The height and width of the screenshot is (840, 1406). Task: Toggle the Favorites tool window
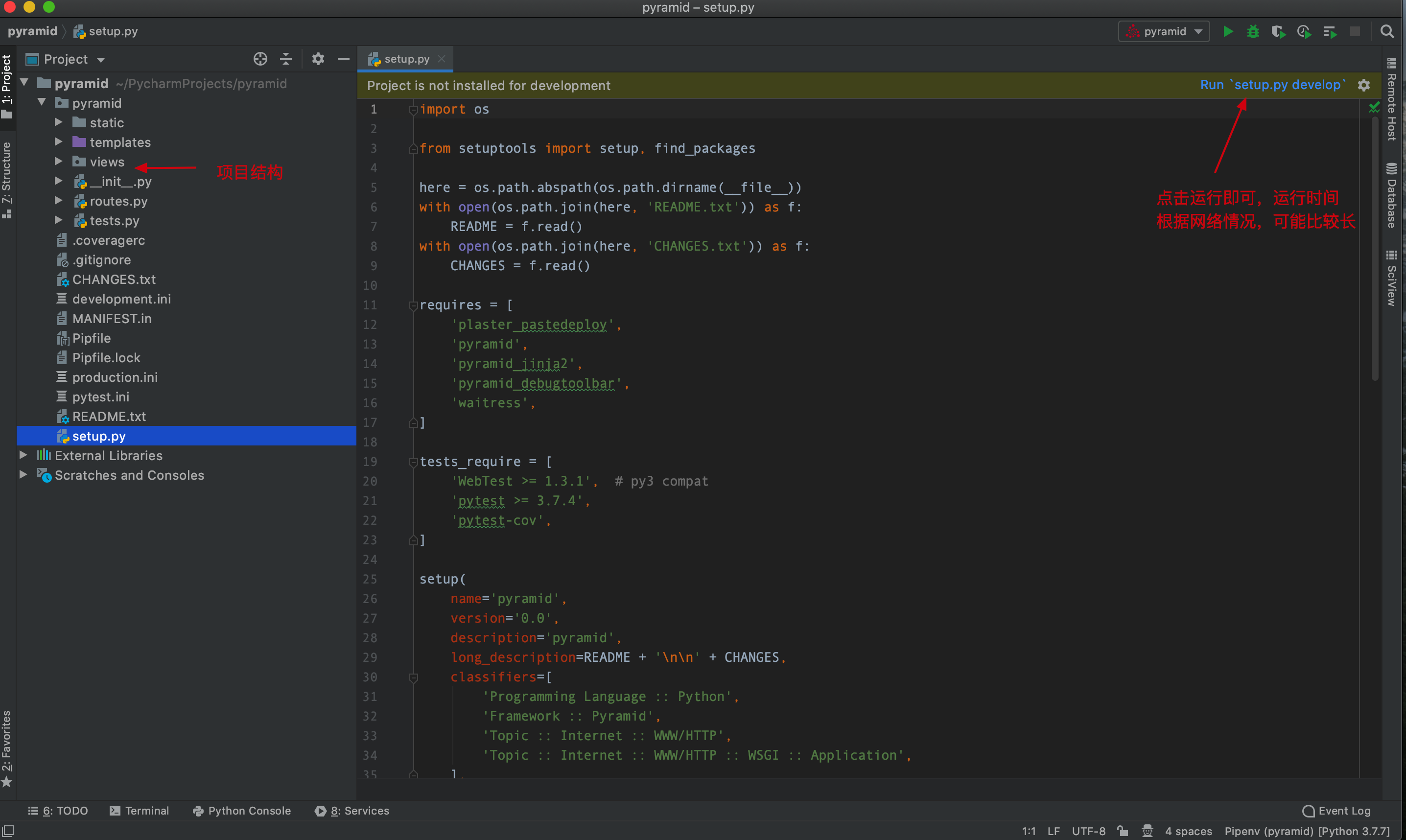click(x=7, y=748)
